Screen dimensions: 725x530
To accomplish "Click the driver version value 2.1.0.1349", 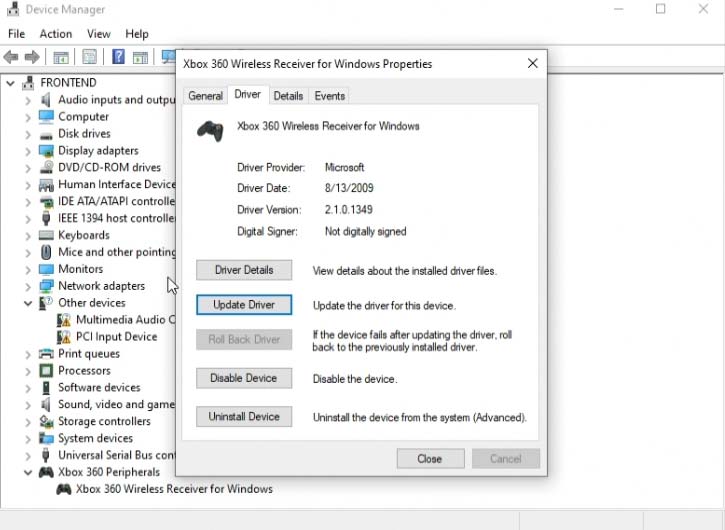I will click(x=349, y=210).
